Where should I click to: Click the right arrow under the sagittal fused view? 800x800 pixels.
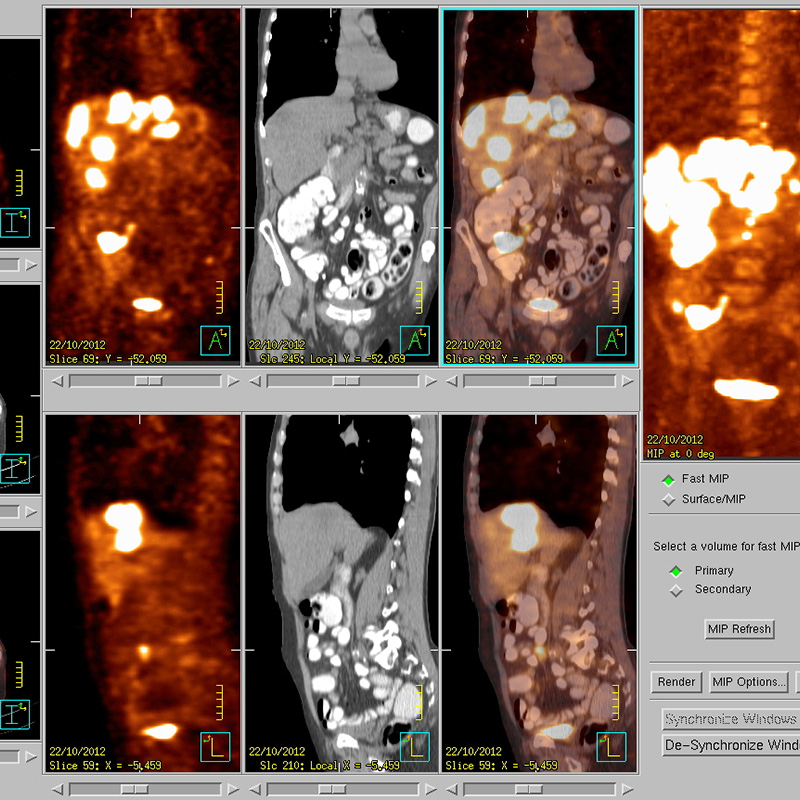click(628, 789)
